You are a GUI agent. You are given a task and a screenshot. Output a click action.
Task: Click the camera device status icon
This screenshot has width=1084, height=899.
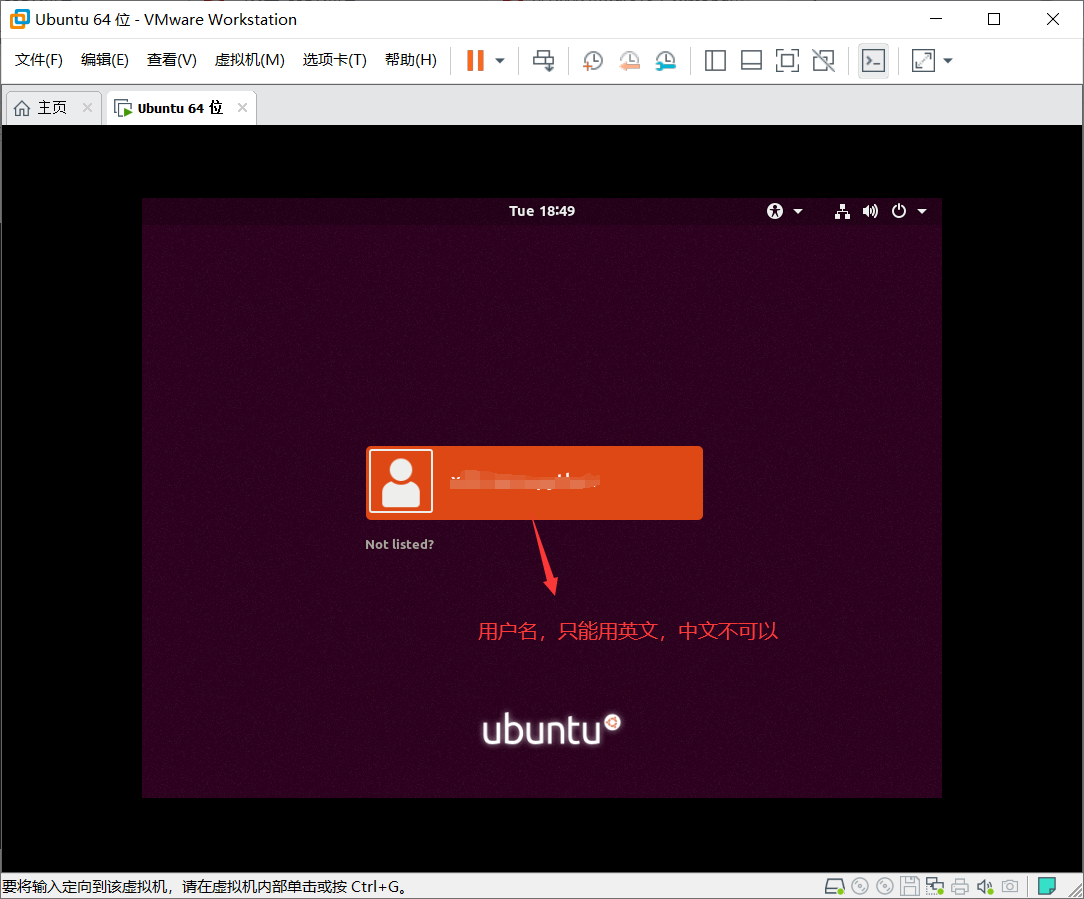coord(1010,886)
